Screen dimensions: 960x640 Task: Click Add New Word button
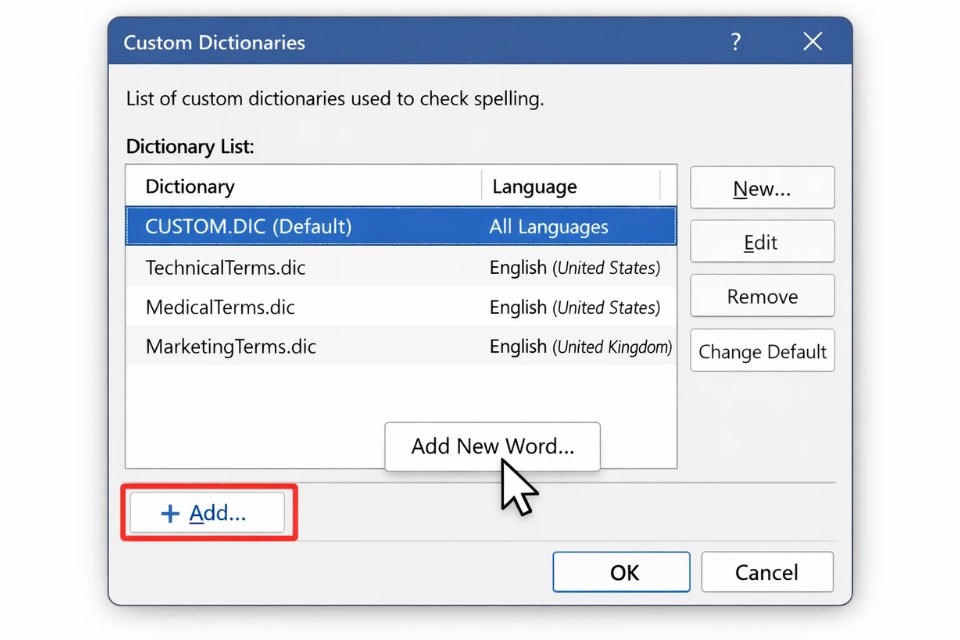492,447
